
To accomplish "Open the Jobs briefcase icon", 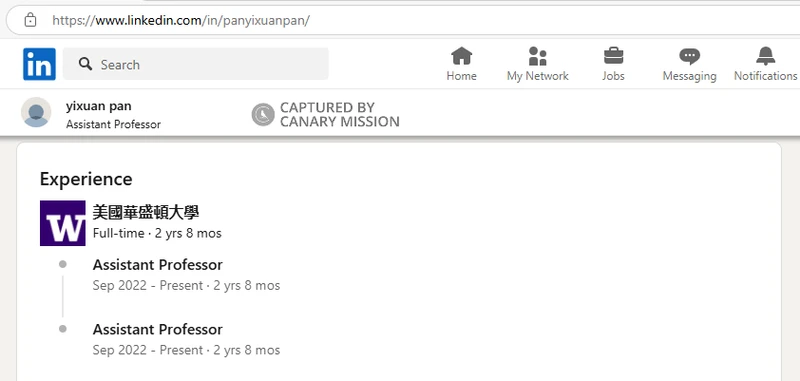I will pos(613,56).
